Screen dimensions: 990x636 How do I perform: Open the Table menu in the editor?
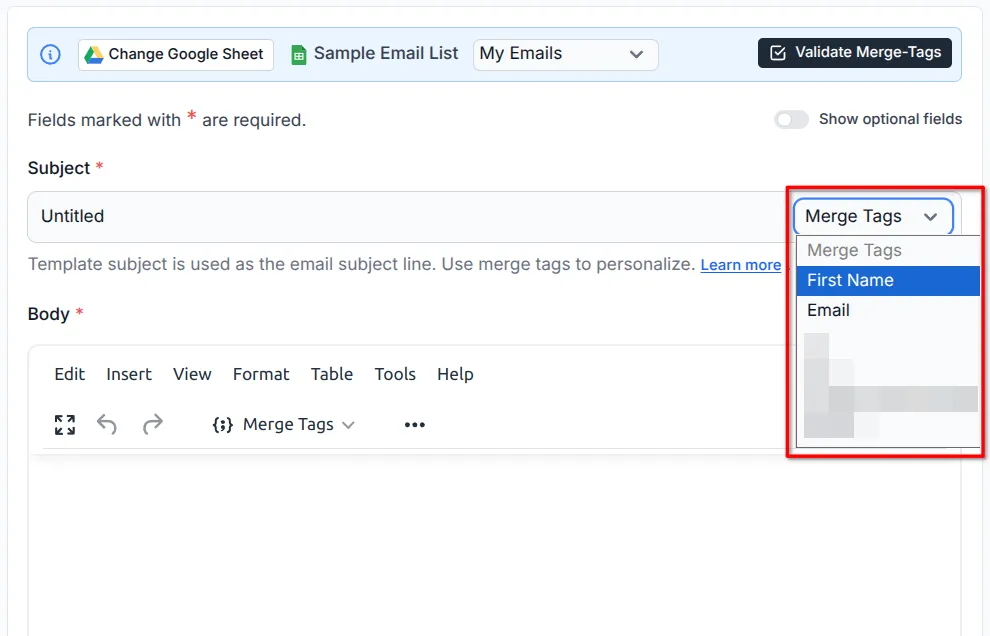332,374
